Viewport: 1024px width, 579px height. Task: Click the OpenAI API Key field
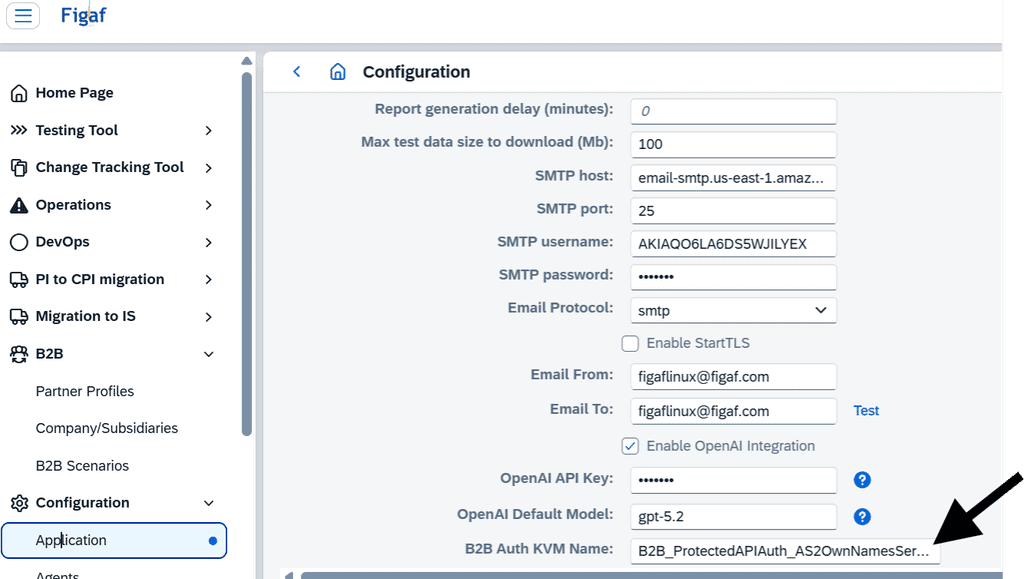pos(733,480)
